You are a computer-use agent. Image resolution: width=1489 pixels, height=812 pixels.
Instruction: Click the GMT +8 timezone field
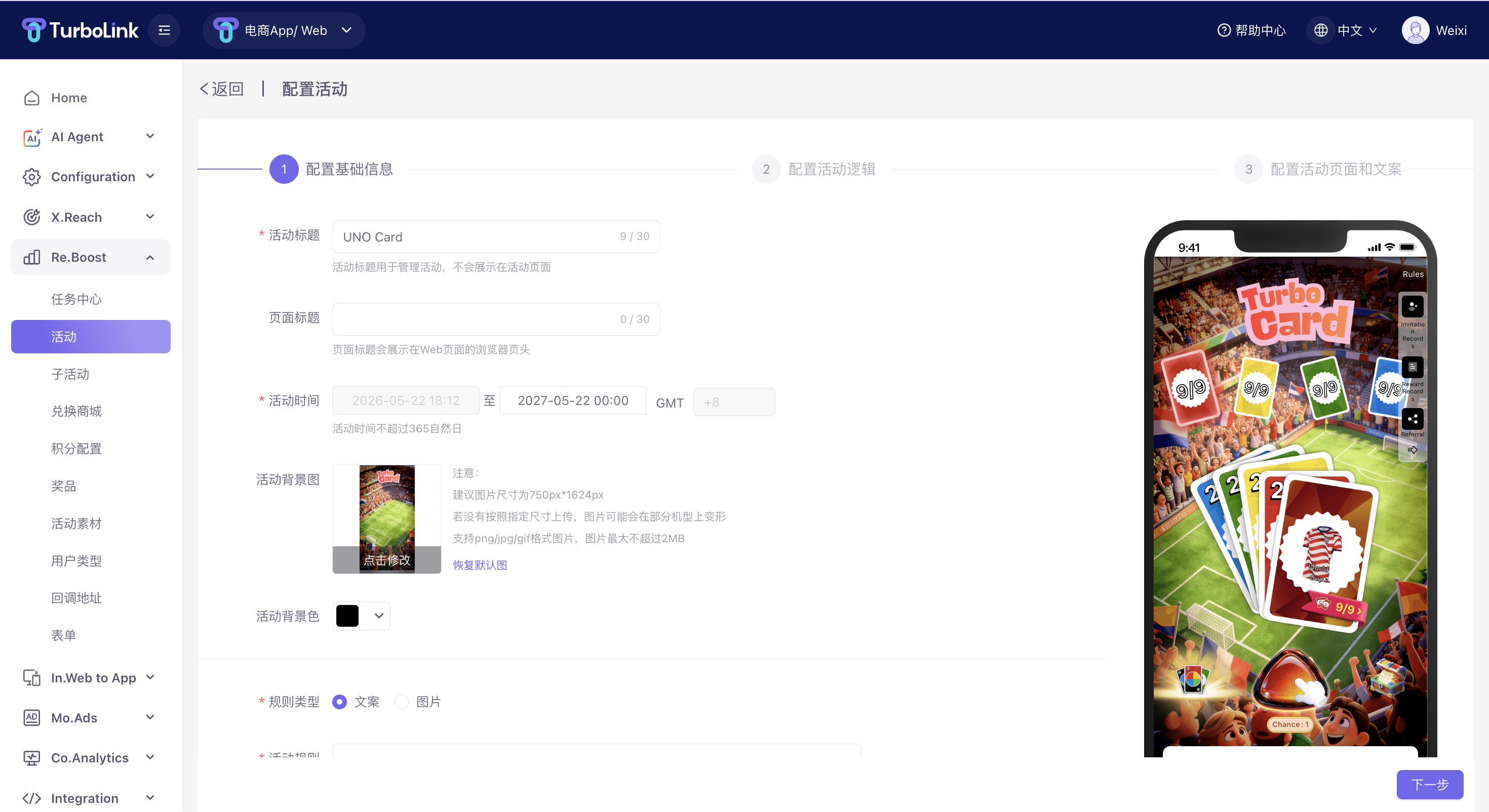click(733, 401)
